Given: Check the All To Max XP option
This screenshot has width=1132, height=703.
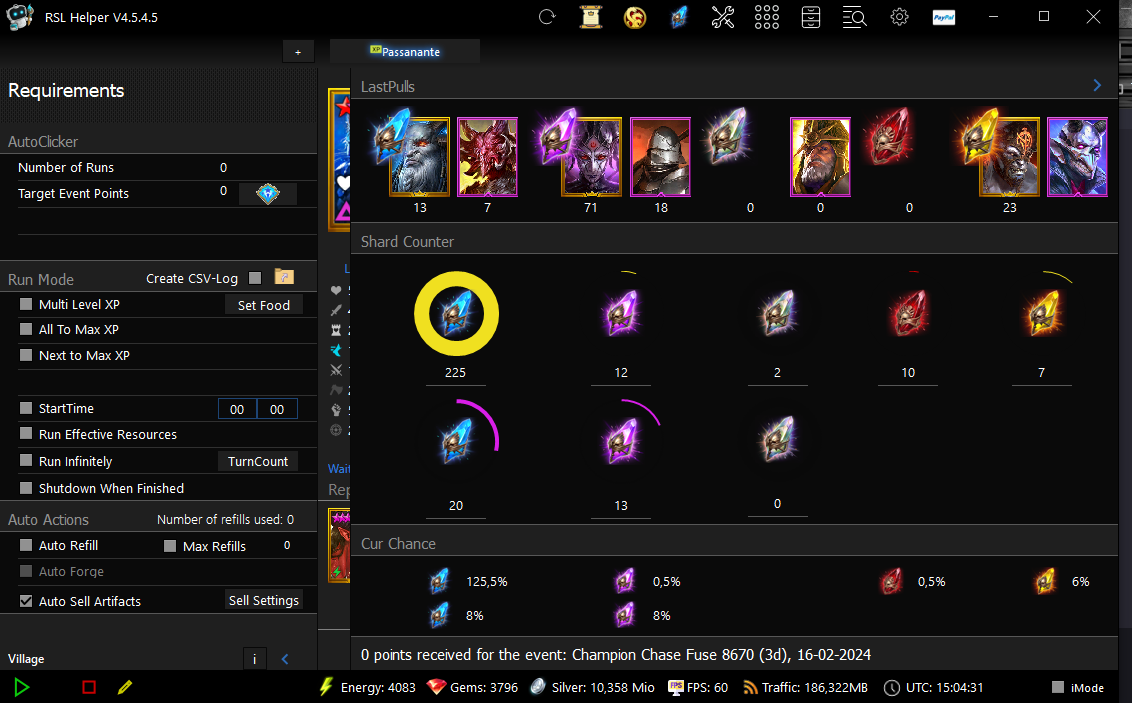Looking at the screenshot, I should [26, 329].
